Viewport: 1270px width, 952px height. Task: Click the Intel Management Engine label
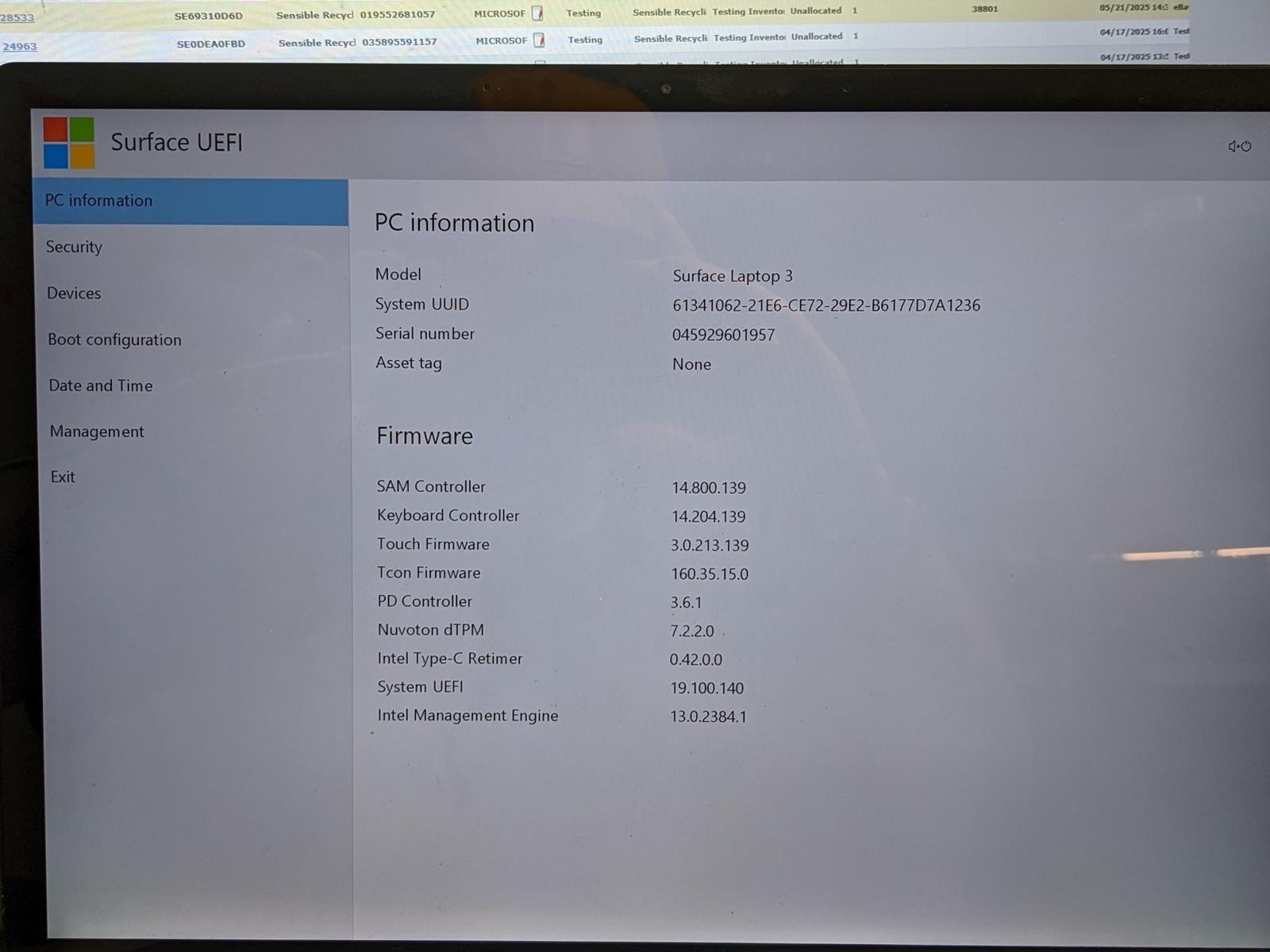[x=468, y=716]
